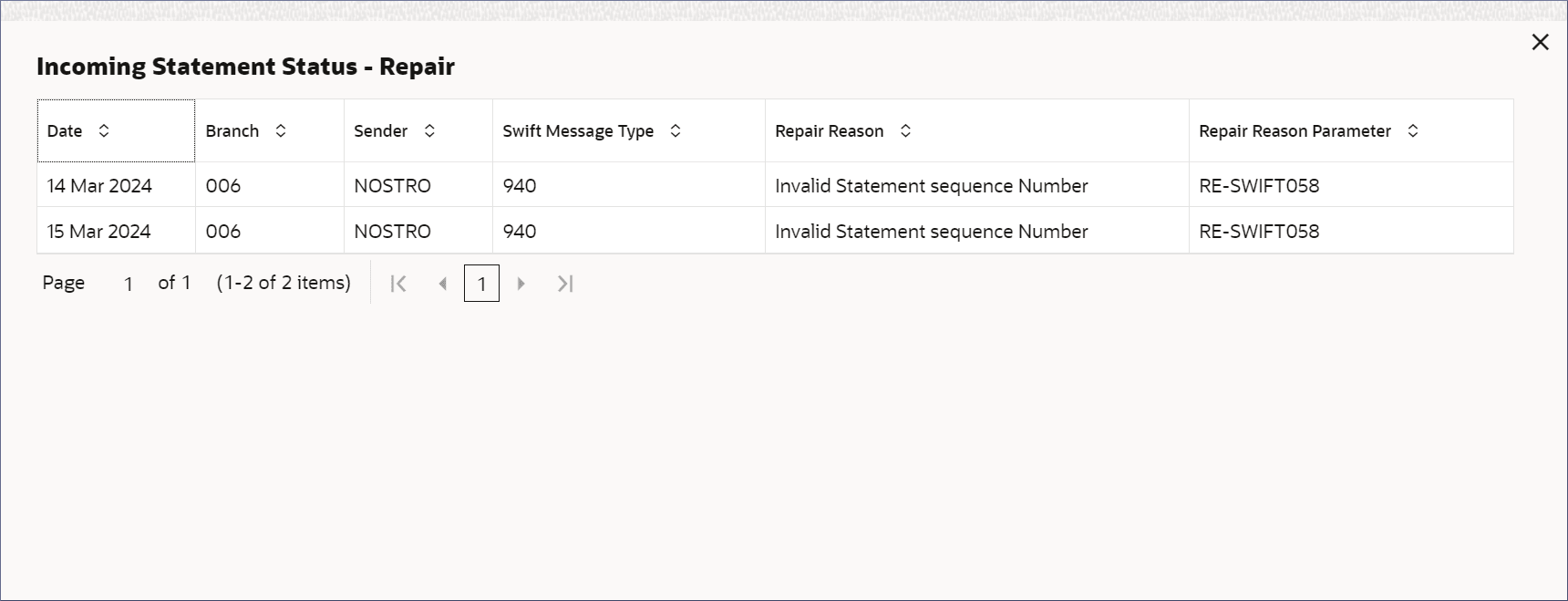The height and width of the screenshot is (601, 1568).
Task: Jump to last page of results
Action: 565,284
